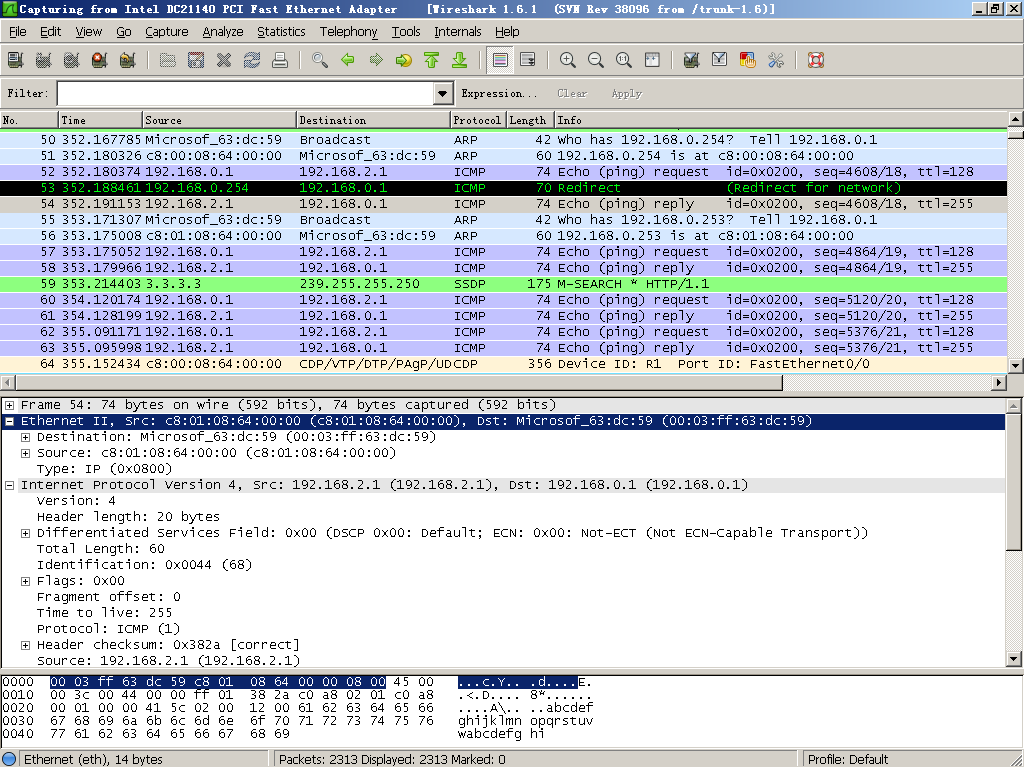Image resolution: width=1024 pixels, height=768 pixels.
Task: Toggle packet list colorization icon
Action: coord(500,60)
